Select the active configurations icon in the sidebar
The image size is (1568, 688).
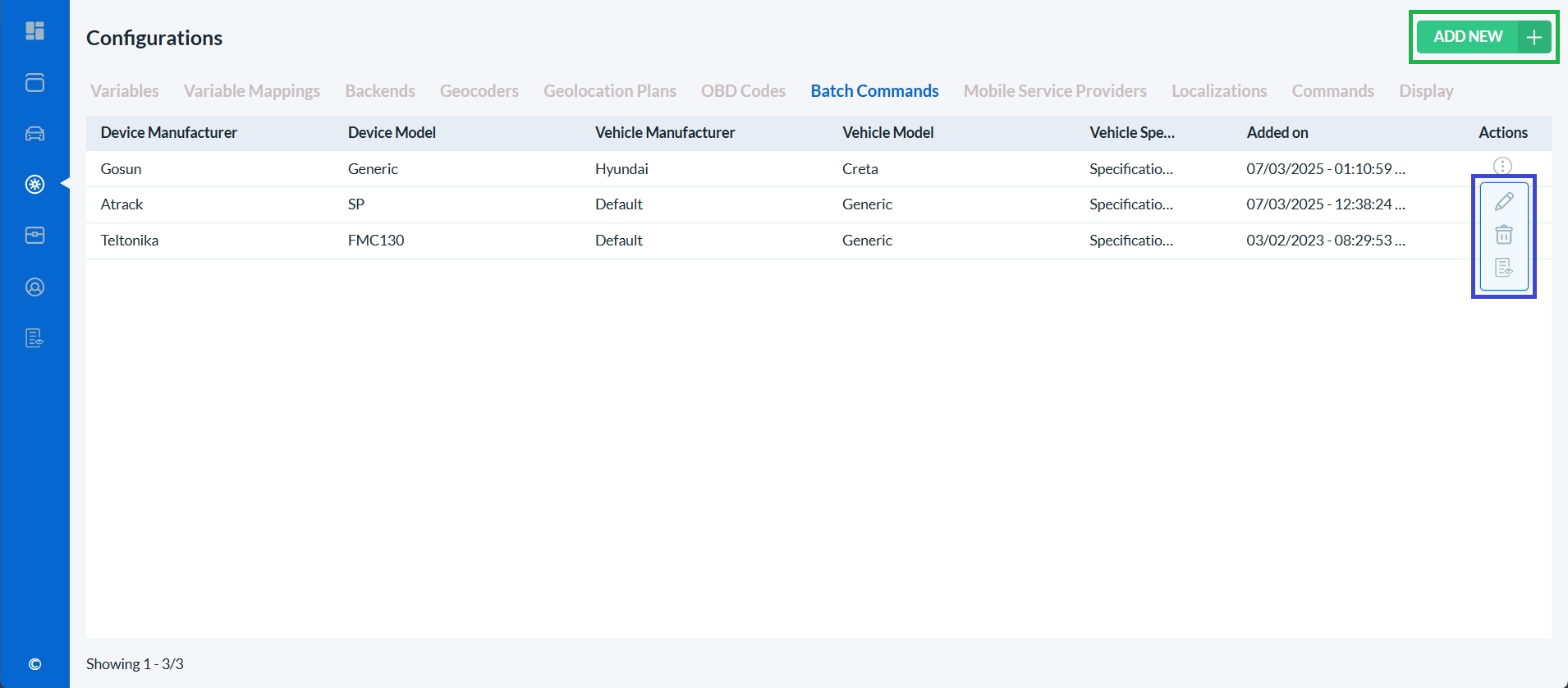click(x=34, y=185)
